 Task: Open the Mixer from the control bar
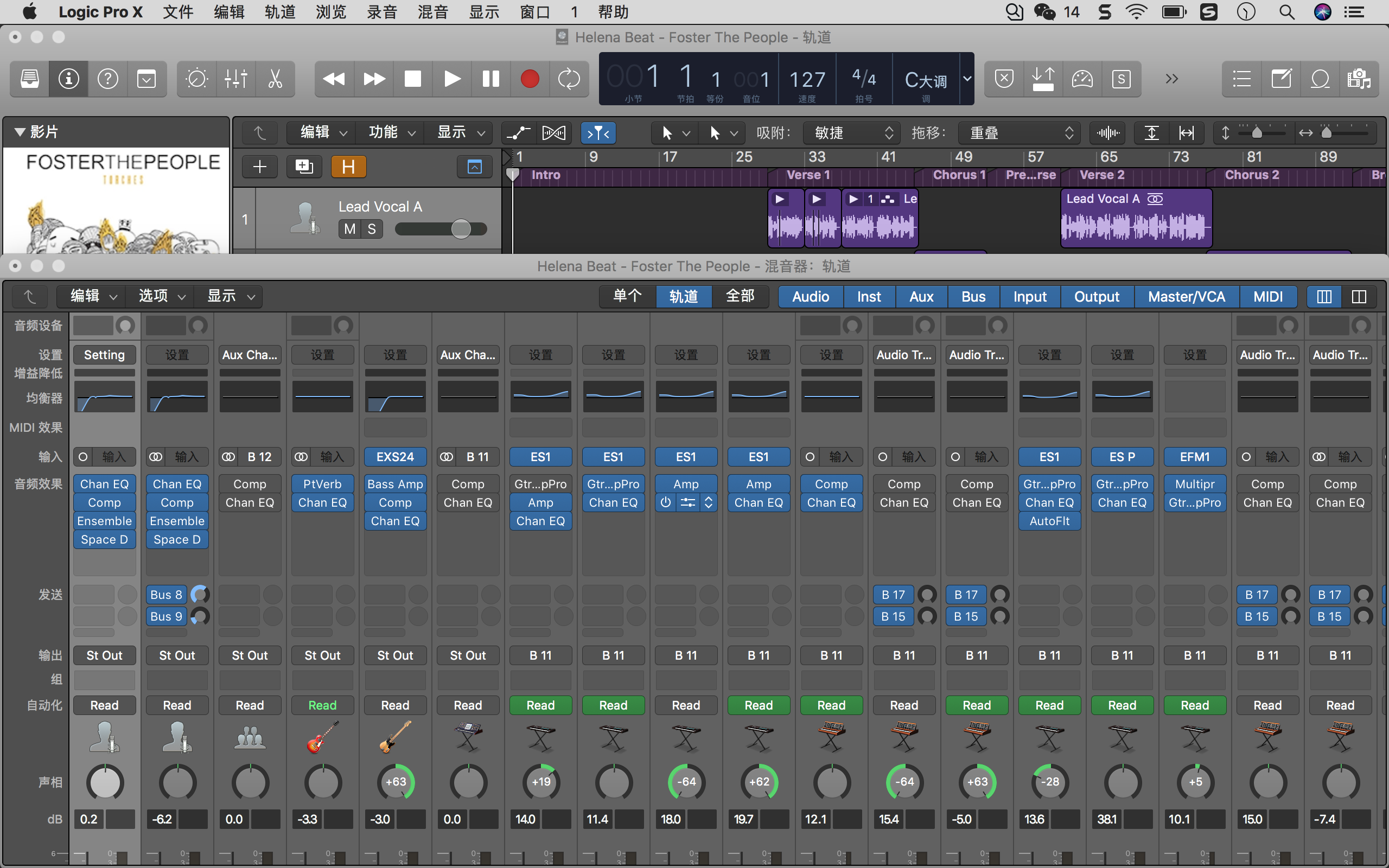click(236, 79)
